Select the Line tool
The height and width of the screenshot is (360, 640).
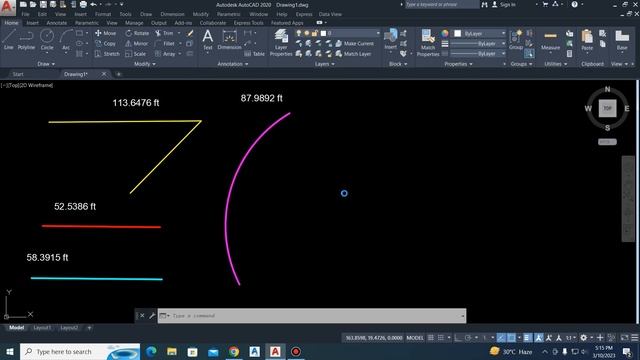click(9, 40)
